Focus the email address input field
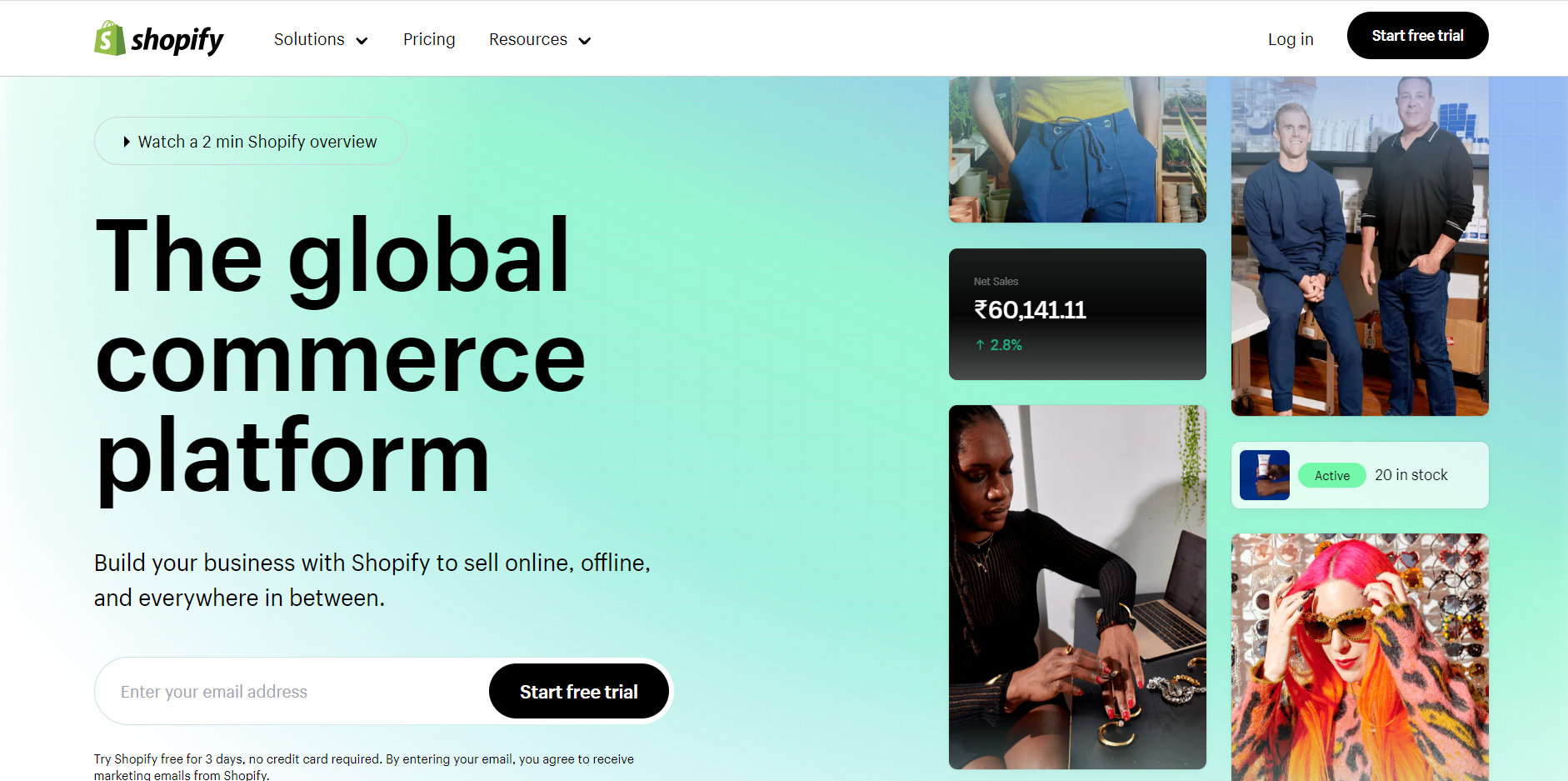The image size is (1568, 781). [x=292, y=691]
